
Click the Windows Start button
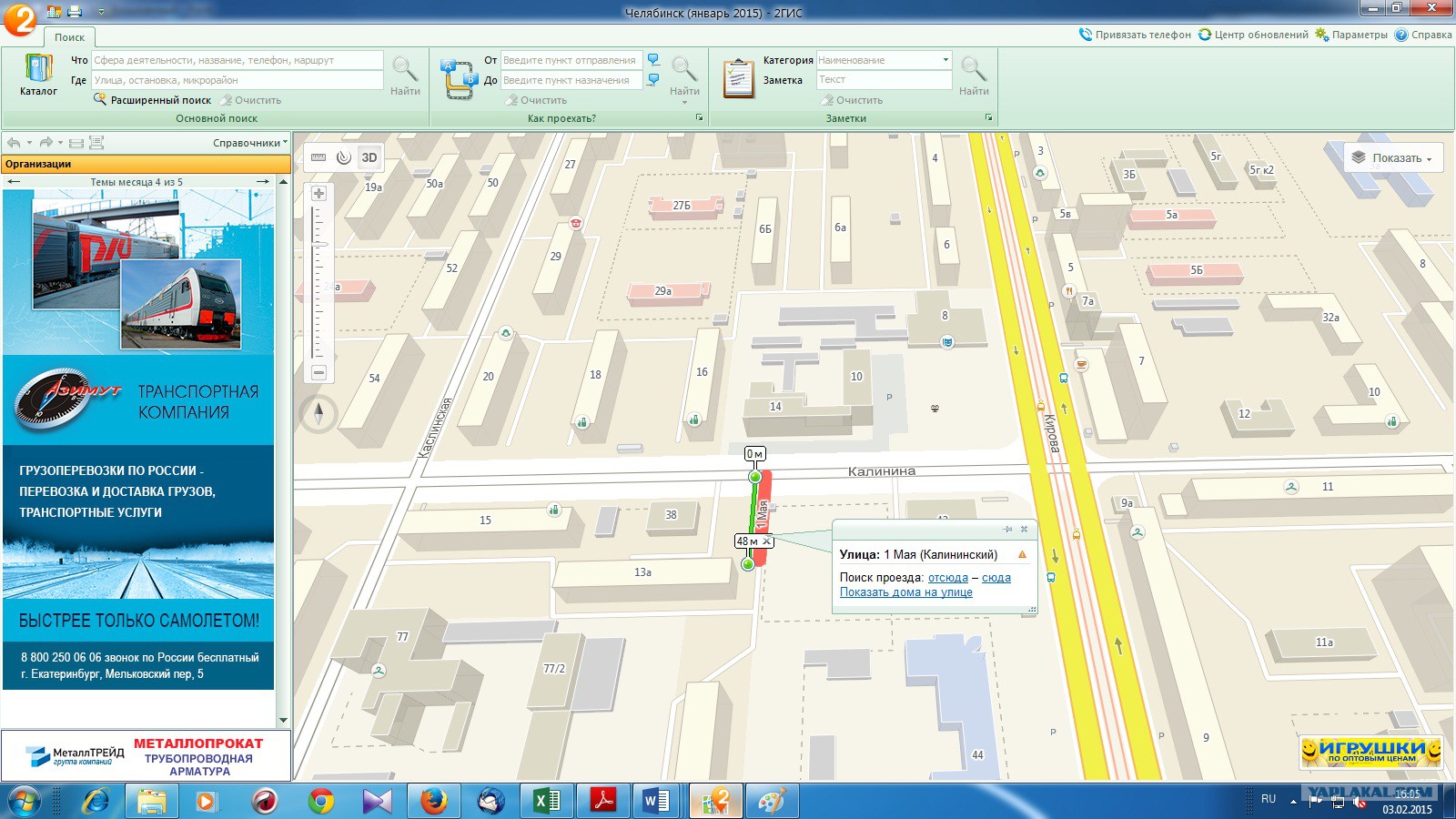coord(25,801)
